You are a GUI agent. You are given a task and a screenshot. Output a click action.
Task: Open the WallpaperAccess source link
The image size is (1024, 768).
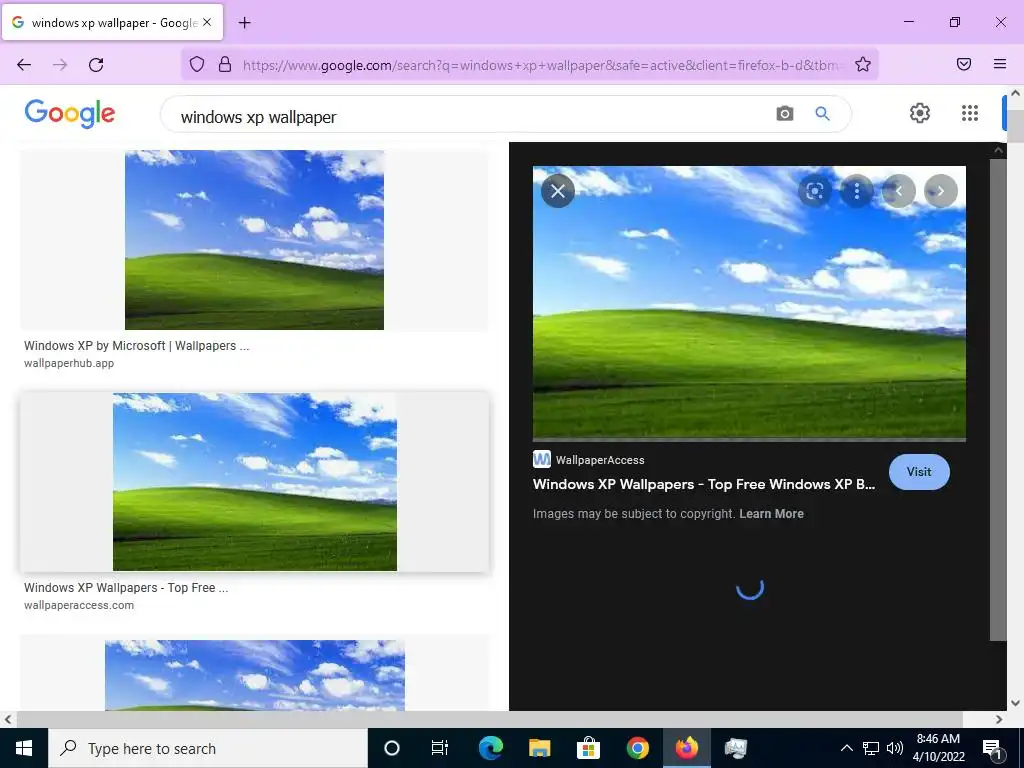tap(589, 460)
